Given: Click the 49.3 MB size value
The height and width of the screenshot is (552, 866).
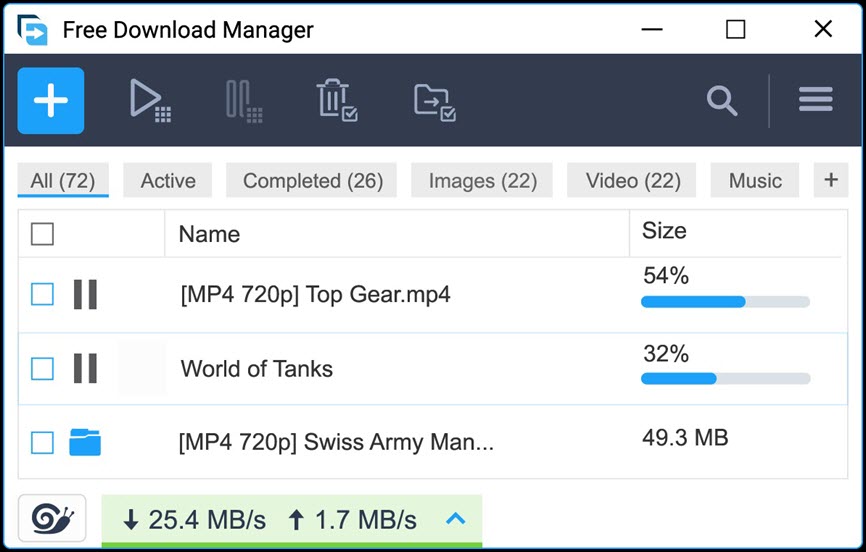Looking at the screenshot, I should 685,438.
